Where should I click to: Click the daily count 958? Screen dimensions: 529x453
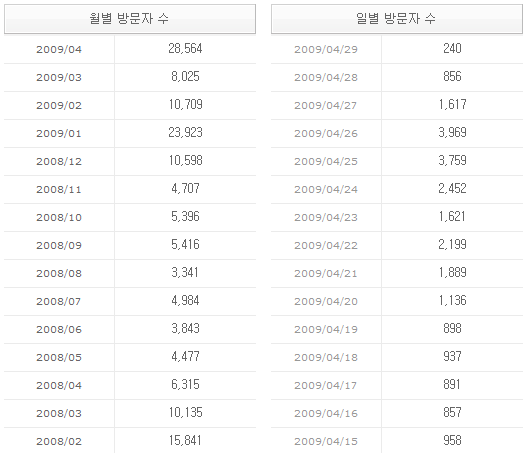tap(452, 441)
